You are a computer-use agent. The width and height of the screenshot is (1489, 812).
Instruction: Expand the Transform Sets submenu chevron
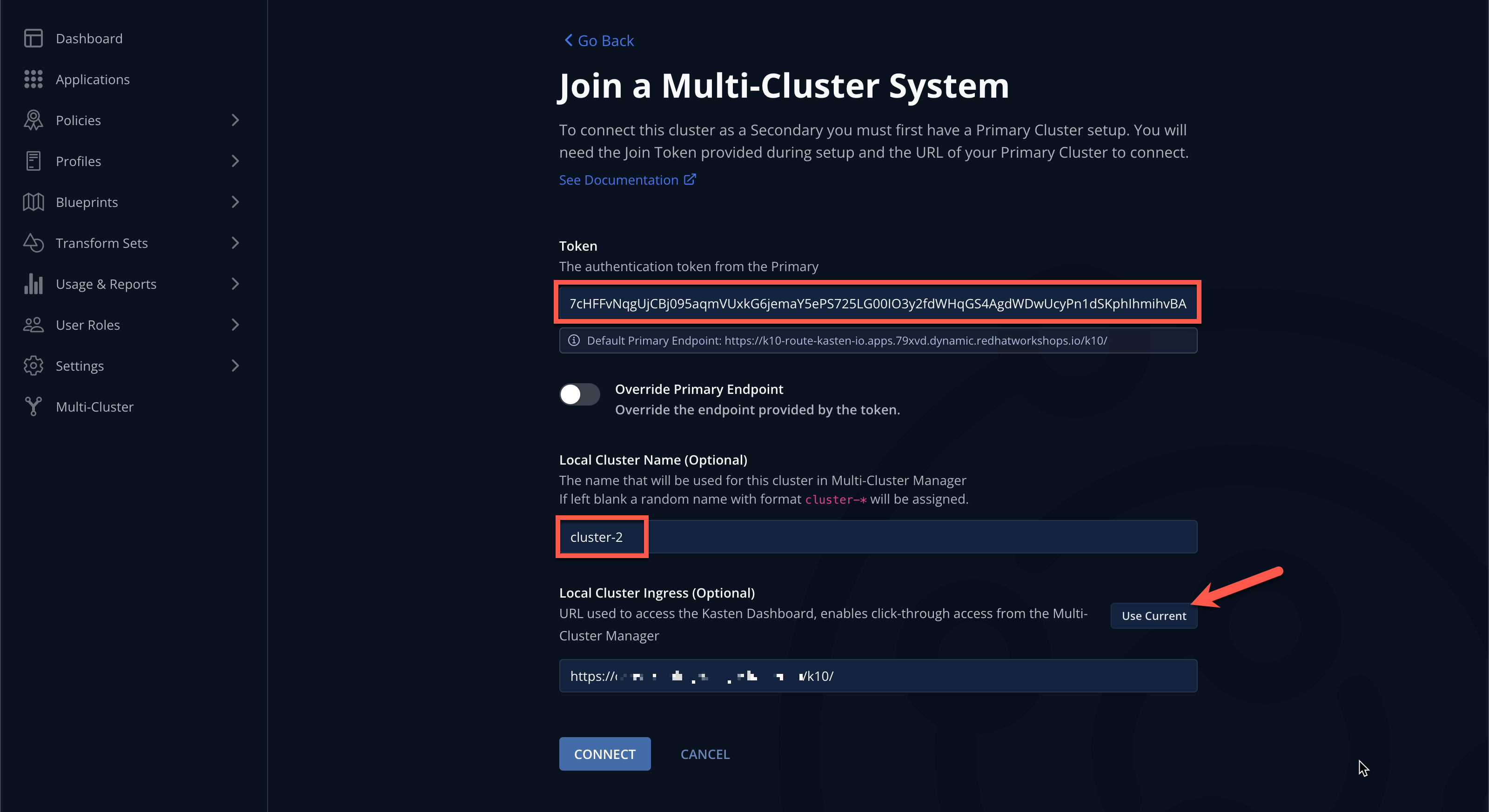(235, 243)
